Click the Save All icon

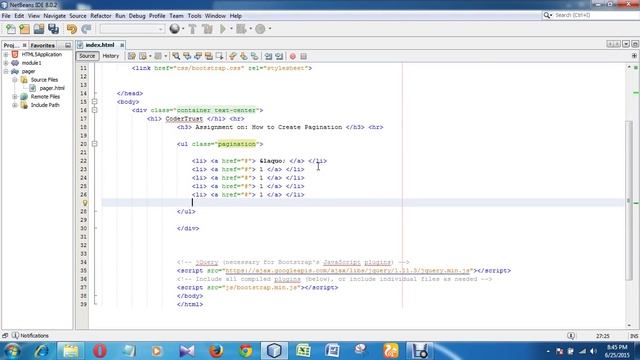(x=53, y=29)
